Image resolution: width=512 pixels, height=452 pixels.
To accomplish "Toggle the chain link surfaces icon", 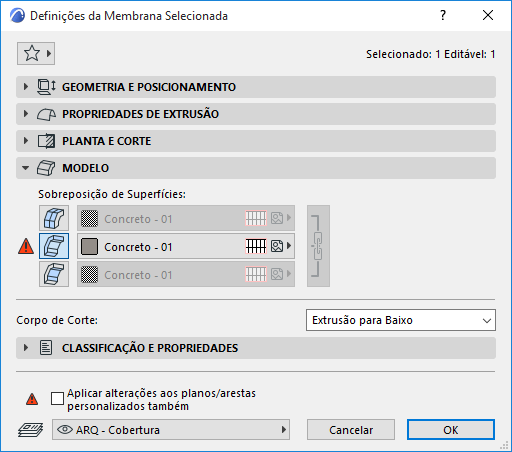I will (x=318, y=246).
